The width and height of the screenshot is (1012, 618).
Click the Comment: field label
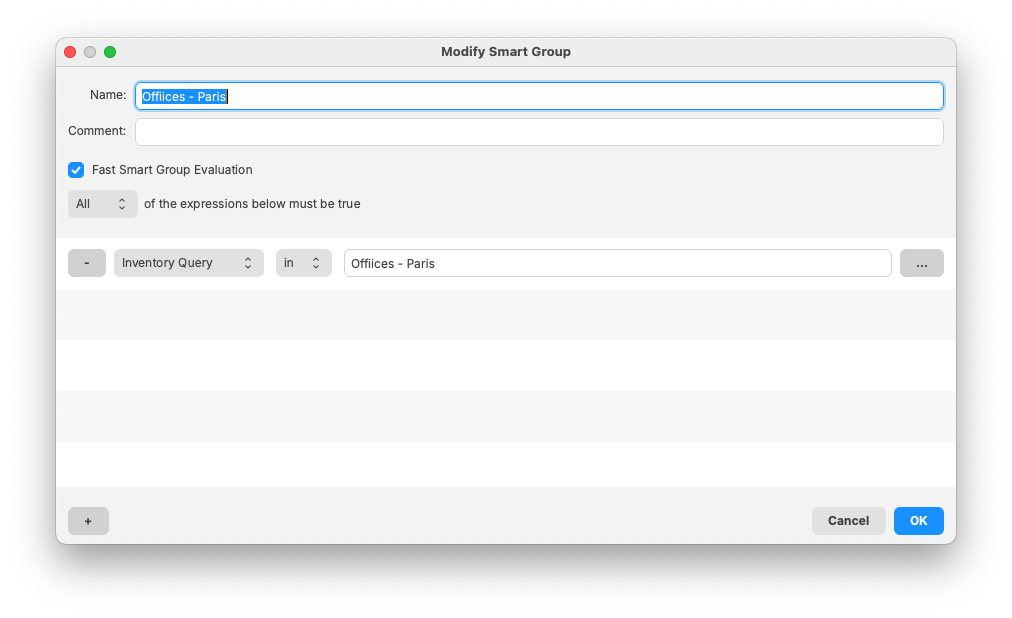[x=97, y=131]
